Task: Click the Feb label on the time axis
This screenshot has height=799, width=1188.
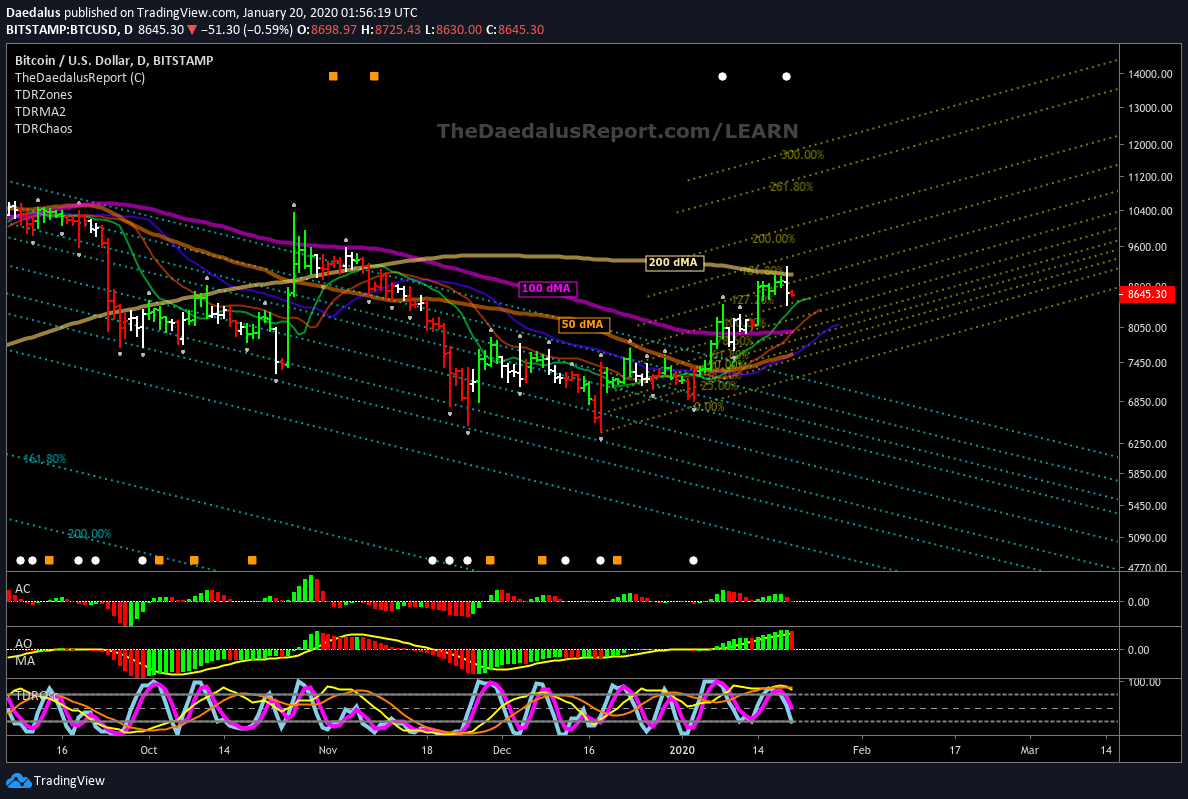Action: (x=861, y=751)
